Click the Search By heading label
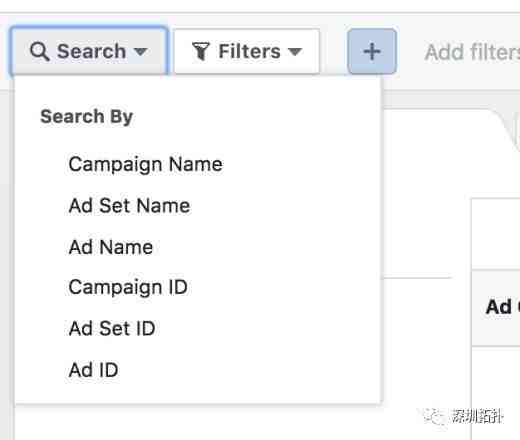 click(87, 117)
